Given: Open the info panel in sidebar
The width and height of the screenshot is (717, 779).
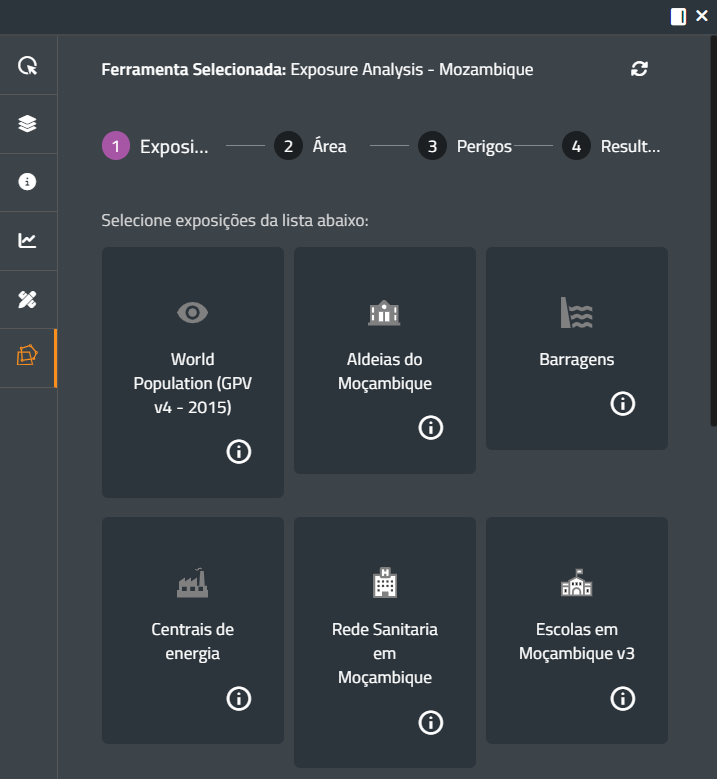Looking at the screenshot, I should point(27,182).
